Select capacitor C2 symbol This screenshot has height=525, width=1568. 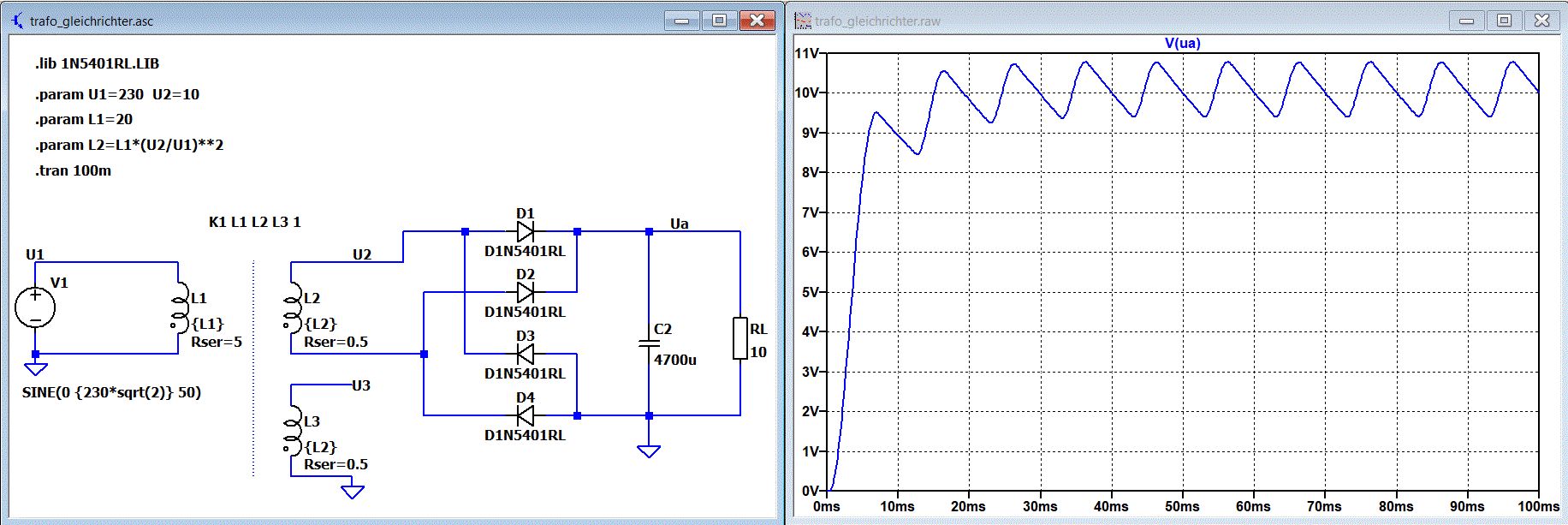649,343
